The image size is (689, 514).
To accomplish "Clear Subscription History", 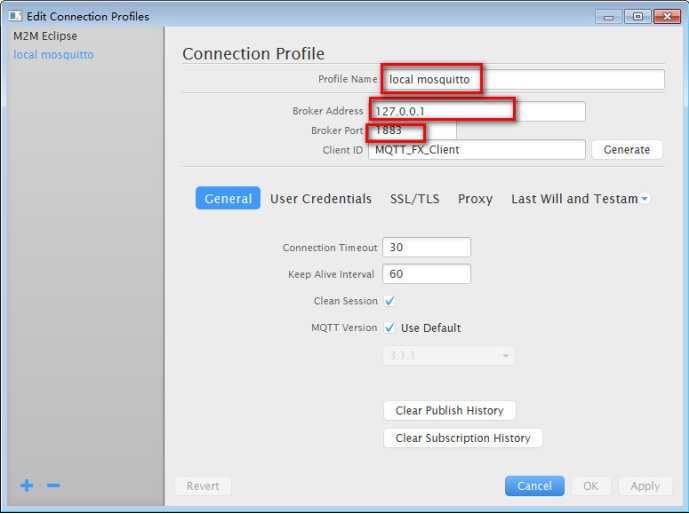I will [463, 438].
